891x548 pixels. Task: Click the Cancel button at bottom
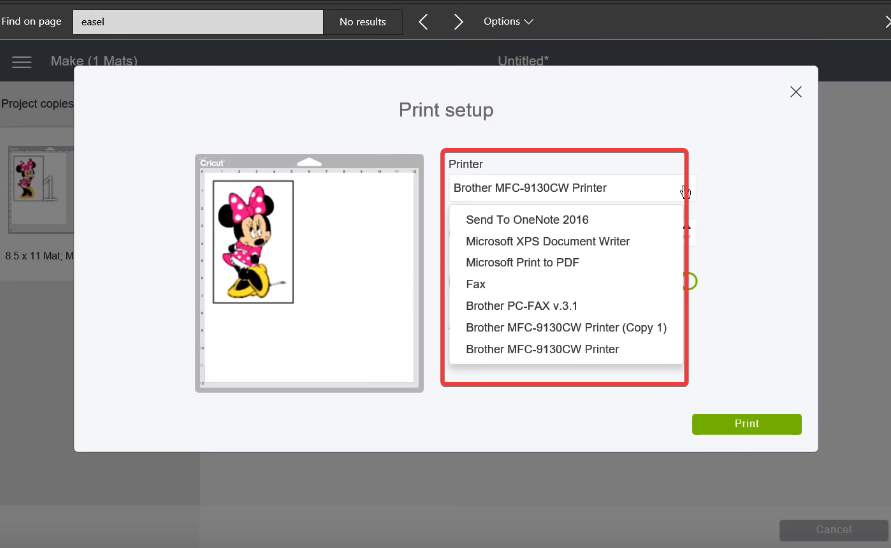click(833, 530)
